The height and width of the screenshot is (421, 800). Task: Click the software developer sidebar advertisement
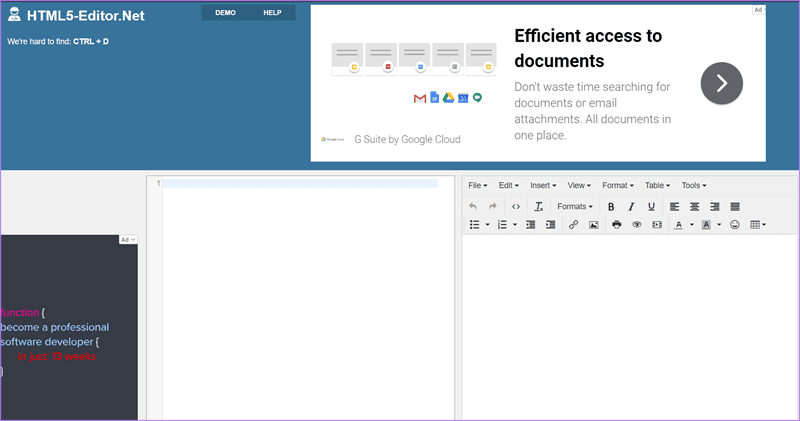69,327
